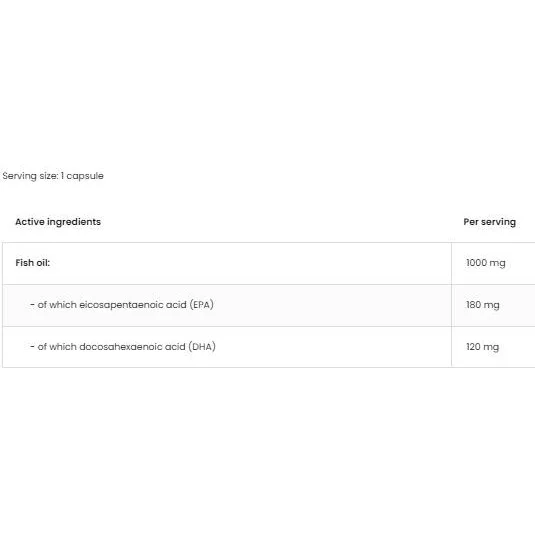The image size is (535, 535).
Task: Click the word "eicosapentaenoic"
Action: click(x=121, y=305)
